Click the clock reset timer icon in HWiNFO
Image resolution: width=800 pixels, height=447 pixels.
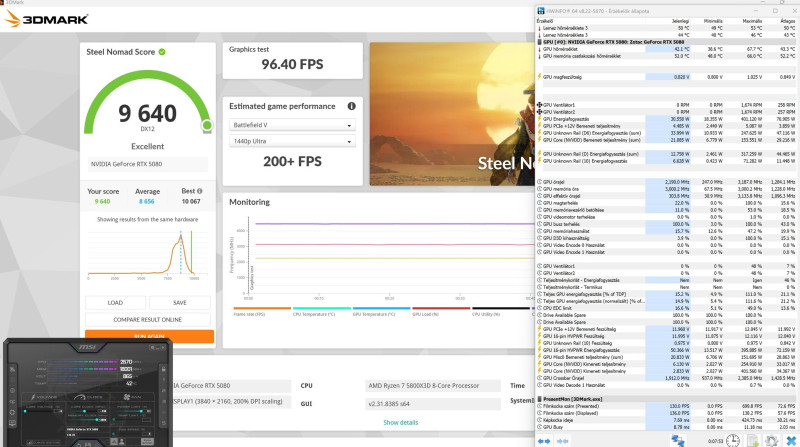pos(733,440)
